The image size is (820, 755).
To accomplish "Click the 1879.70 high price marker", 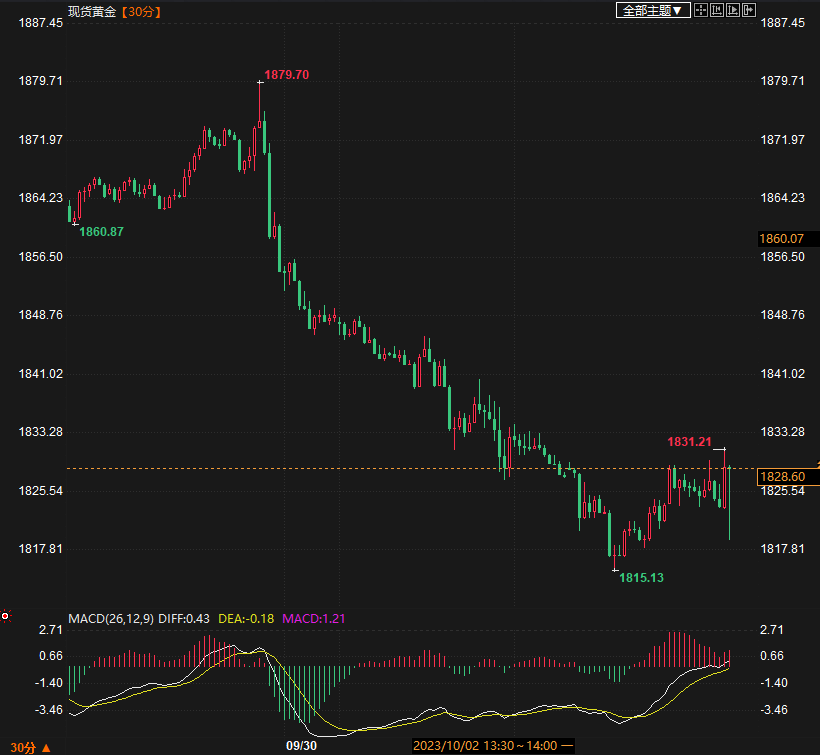I will coord(287,75).
